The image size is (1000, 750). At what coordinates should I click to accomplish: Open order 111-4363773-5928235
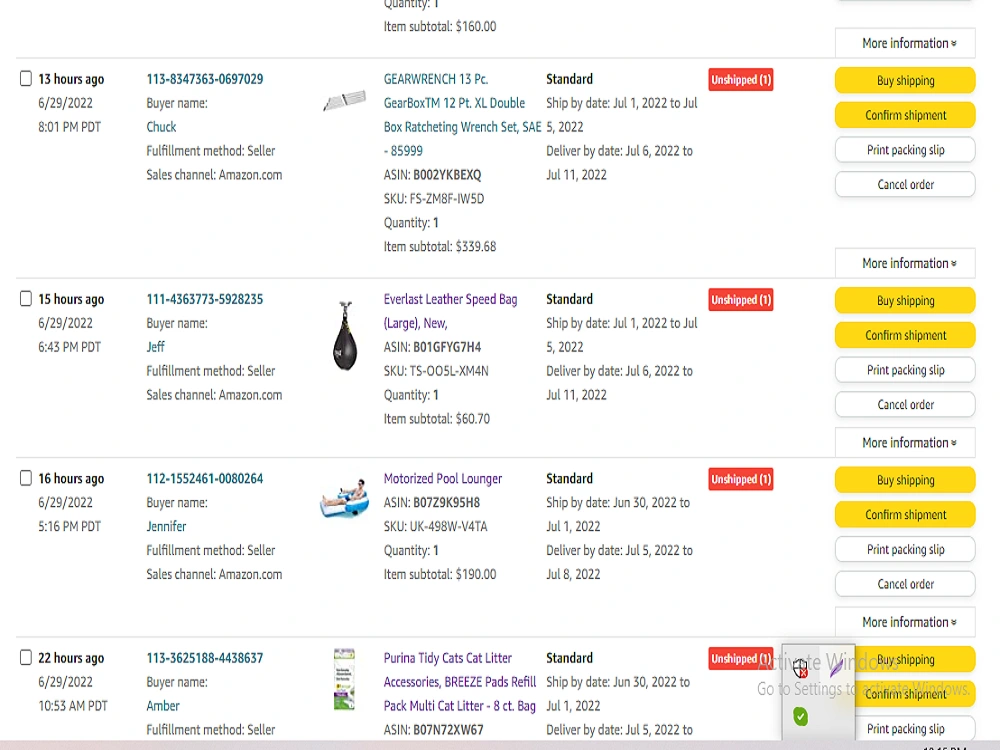point(205,299)
